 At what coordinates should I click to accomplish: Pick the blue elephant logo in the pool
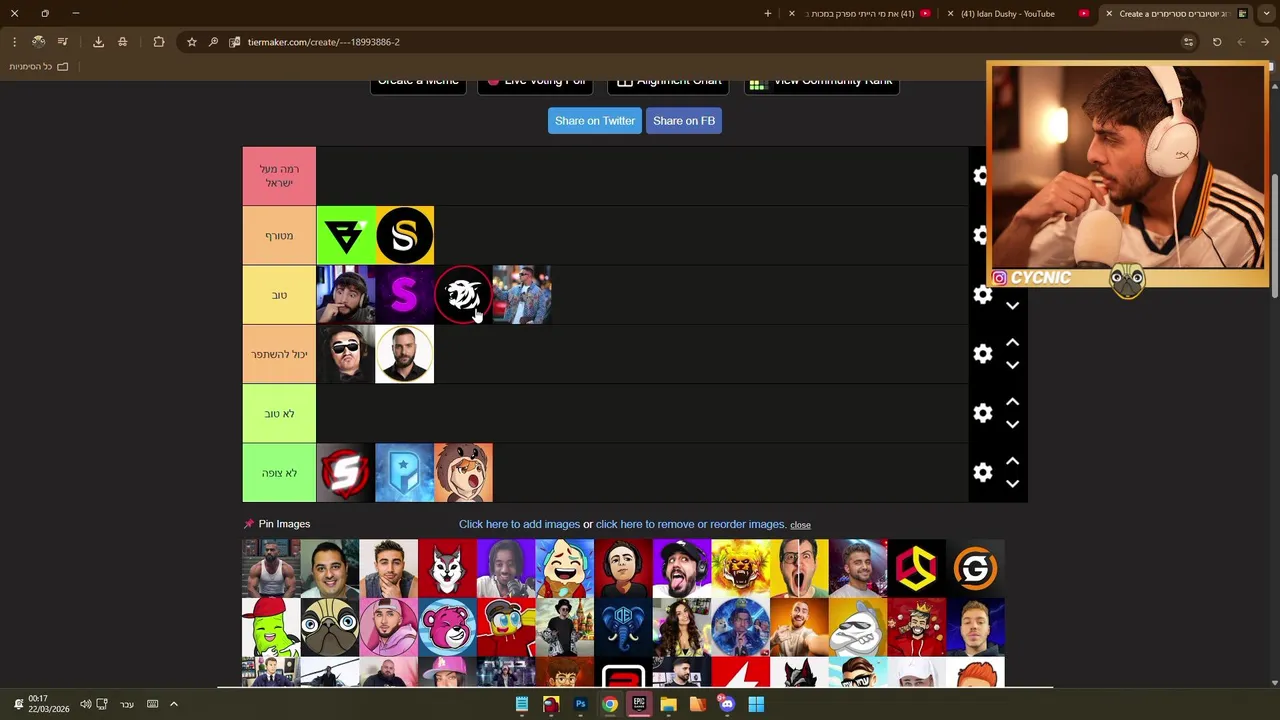tap(623, 627)
